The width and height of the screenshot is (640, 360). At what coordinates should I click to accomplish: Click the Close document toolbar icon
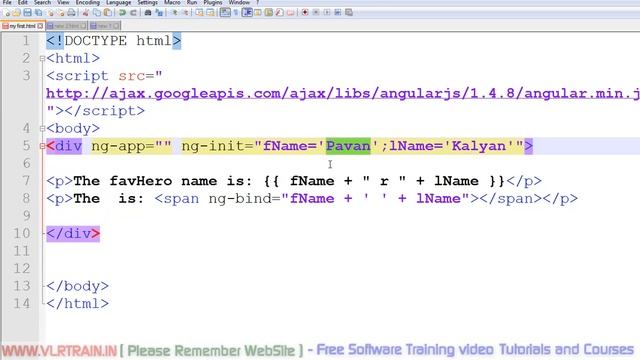pyautogui.click(x=51, y=13)
